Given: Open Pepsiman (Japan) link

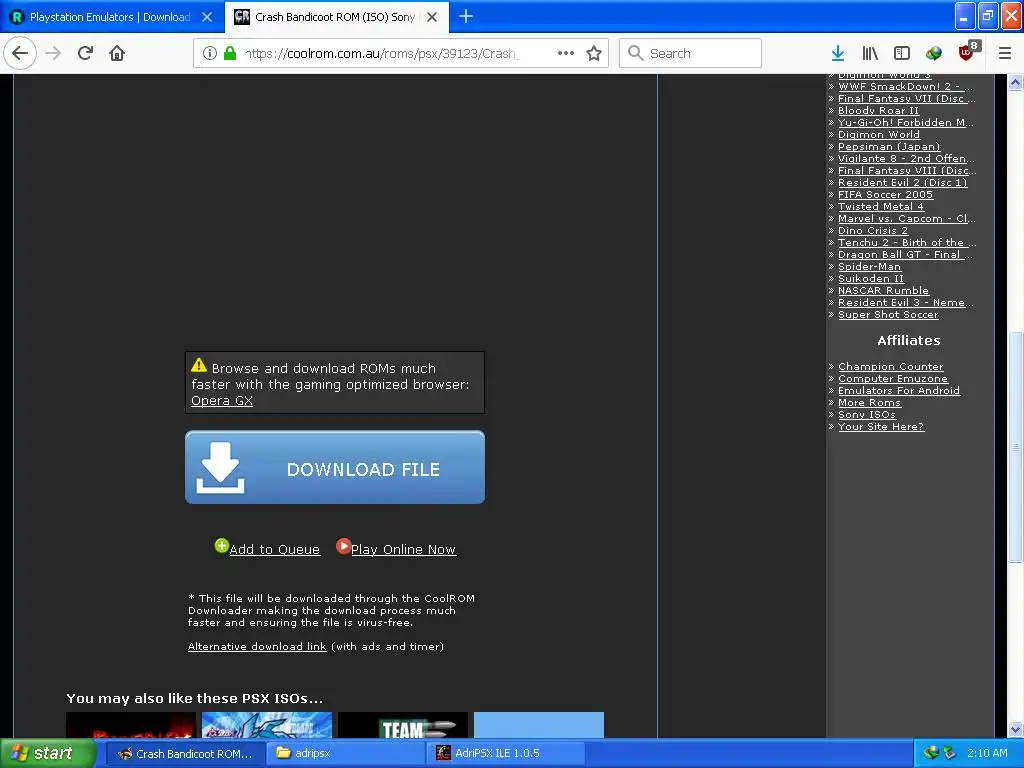Looking at the screenshot, I should 889,146.
